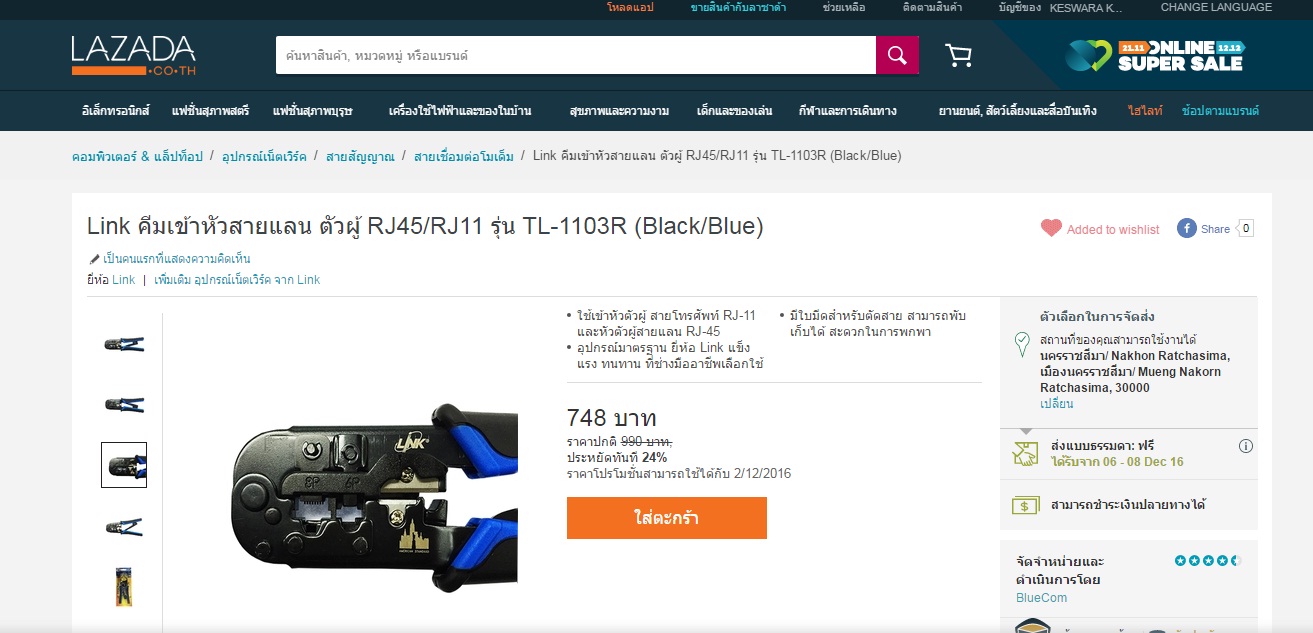This screenshot has width=1313, height=633.
Task: Select the first product thumbnail
Action: click(x=124, y=344)
